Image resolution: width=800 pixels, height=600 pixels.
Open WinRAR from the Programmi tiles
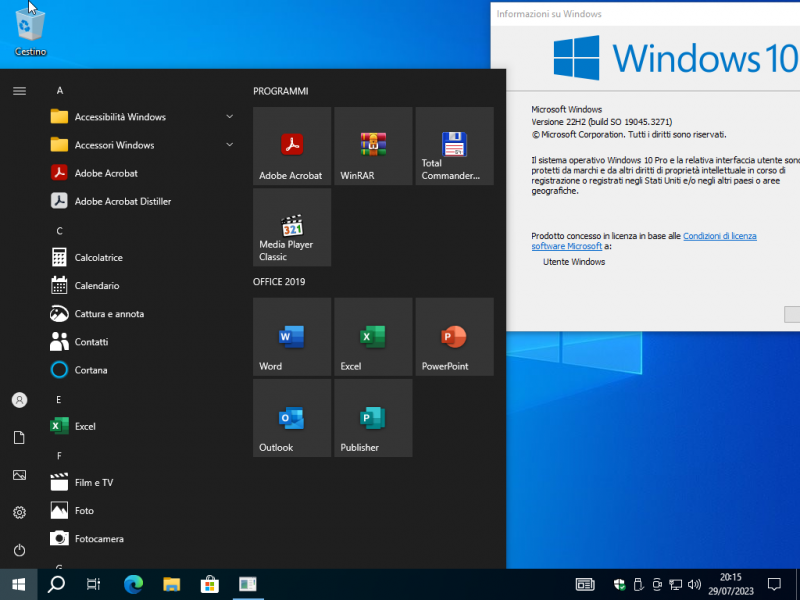(372, 145)
